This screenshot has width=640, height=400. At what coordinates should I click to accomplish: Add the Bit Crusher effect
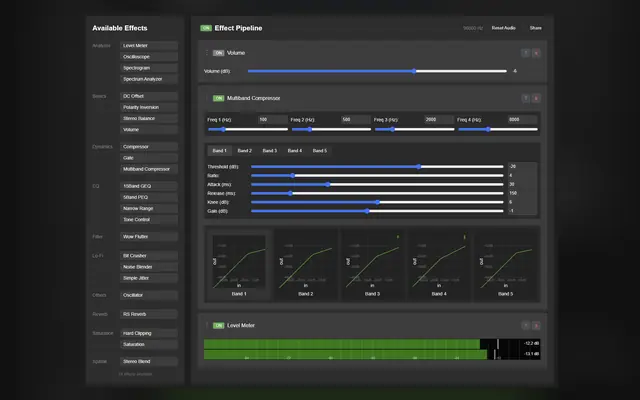(149, 256)
